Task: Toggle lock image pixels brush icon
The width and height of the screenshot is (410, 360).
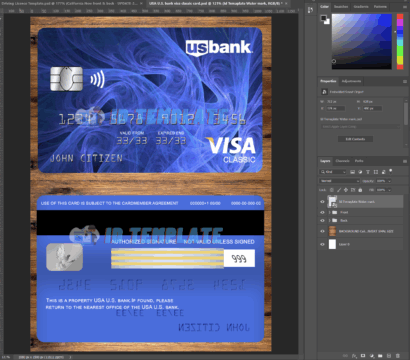Action: pos(339,190)
